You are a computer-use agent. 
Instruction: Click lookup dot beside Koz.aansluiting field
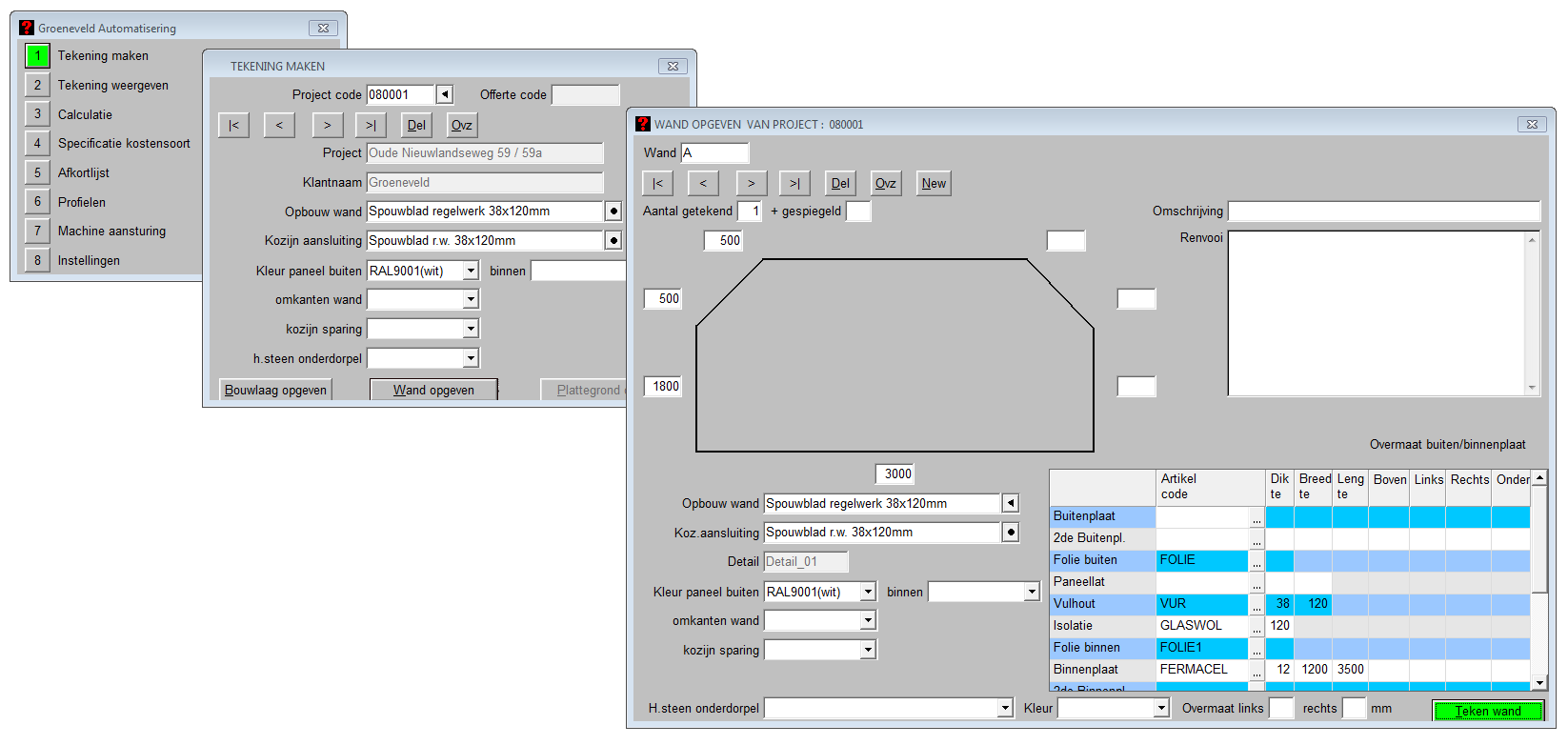1011,533
